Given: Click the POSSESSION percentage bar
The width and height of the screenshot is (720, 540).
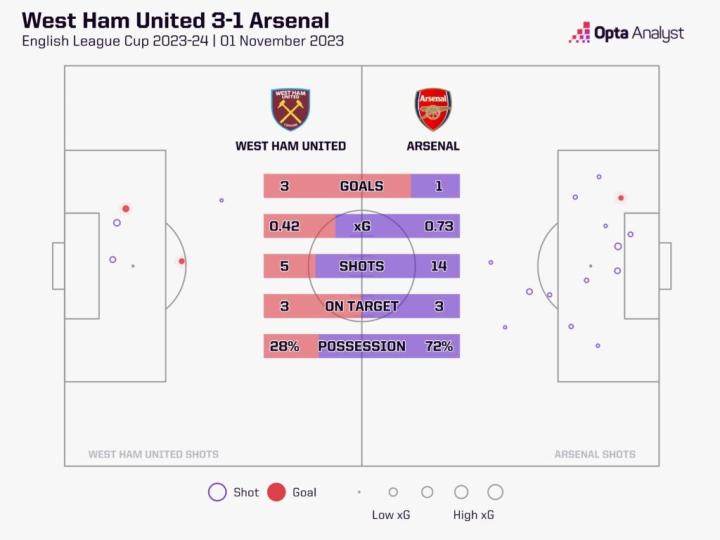Looking at the screenshot, I should [361, 346].
